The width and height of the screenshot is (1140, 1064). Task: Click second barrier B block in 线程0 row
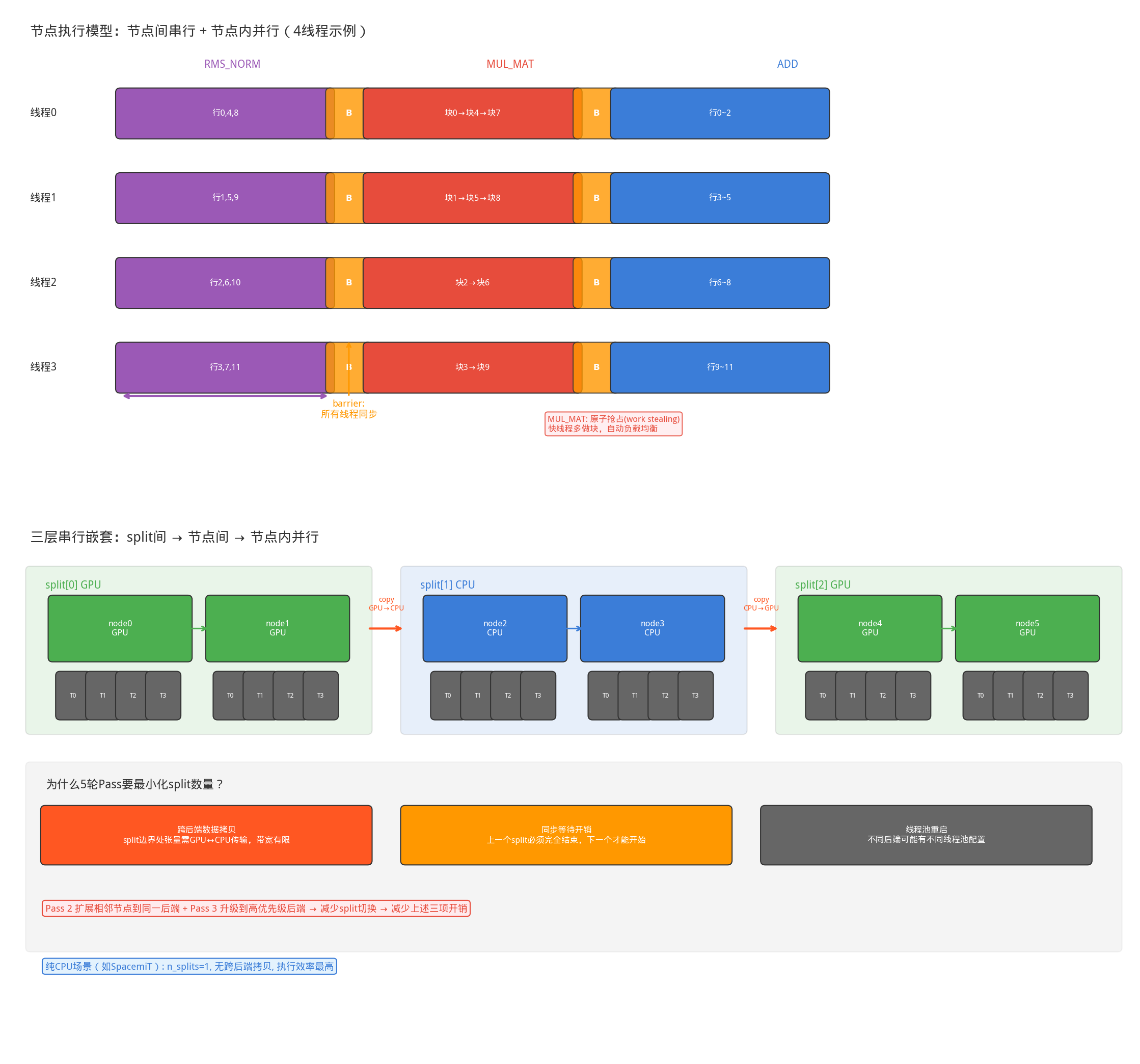pyautogui.click(x=596, y=113)
